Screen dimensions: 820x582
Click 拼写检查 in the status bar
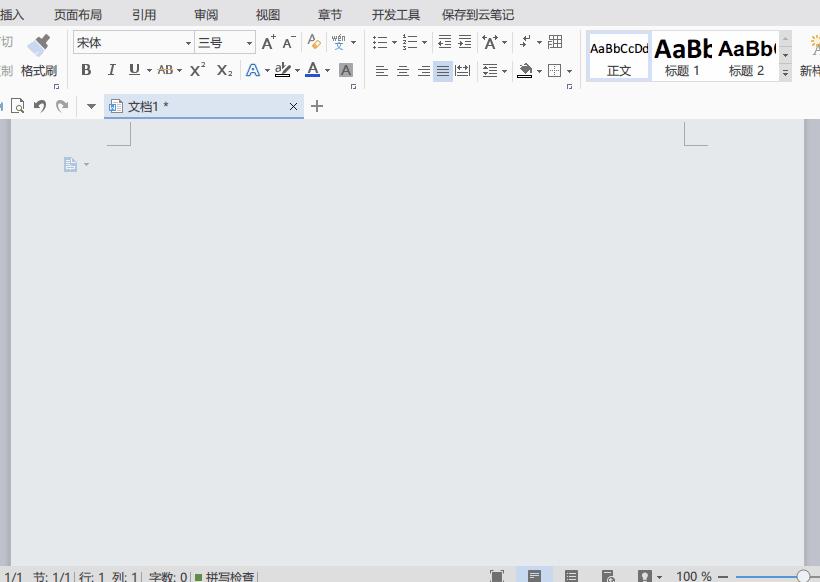click(x=228, y=577)
